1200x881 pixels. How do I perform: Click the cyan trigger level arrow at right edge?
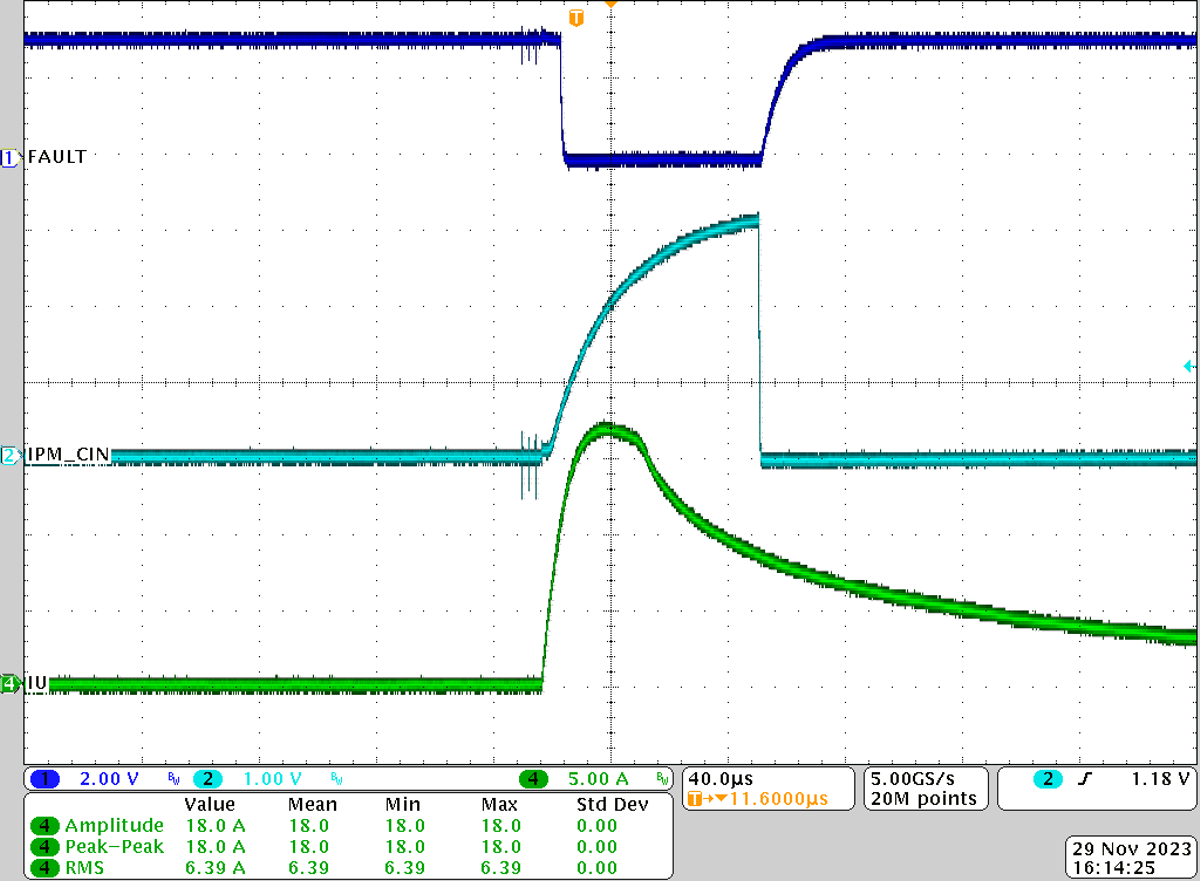pos(1188,366)
